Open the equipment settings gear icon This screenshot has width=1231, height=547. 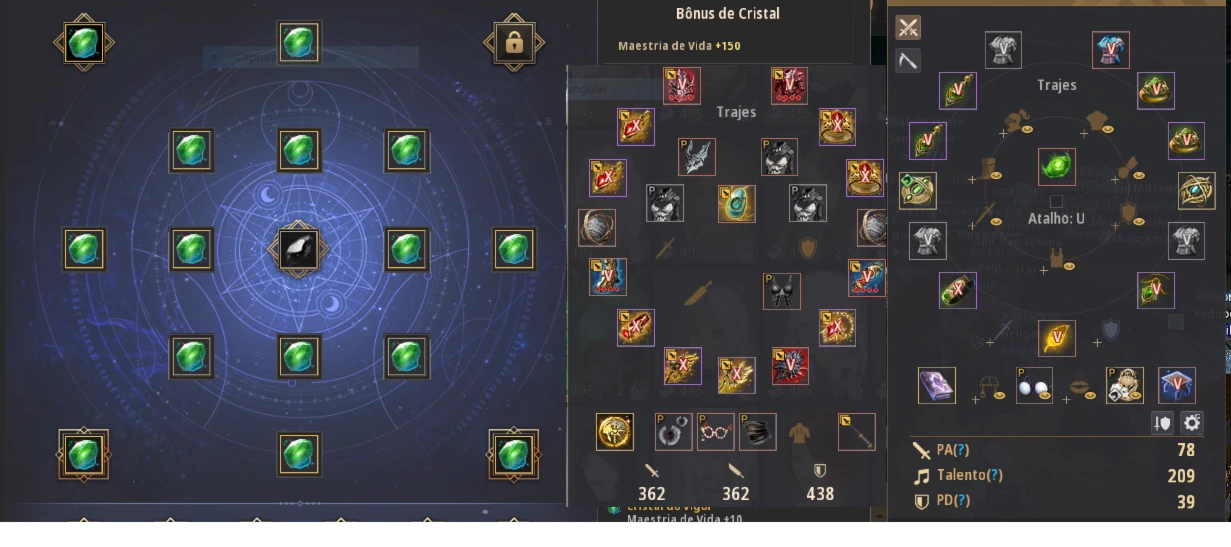(x=1192, y=422)
